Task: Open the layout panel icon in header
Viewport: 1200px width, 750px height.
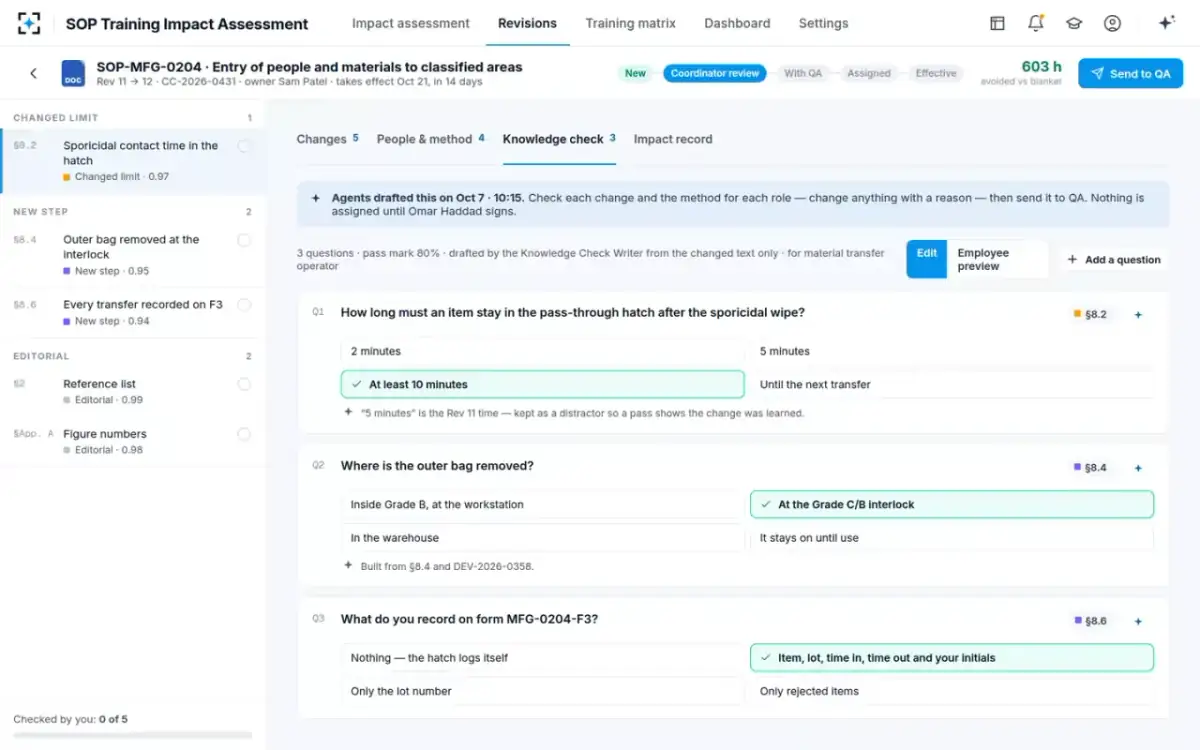Action: (x=997, y=23)
